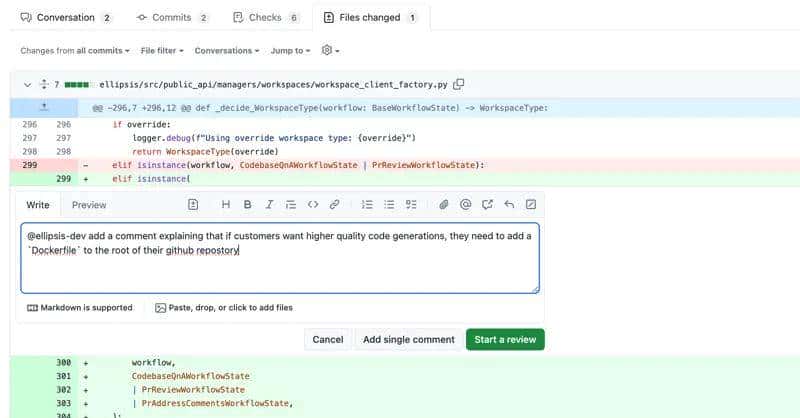Open the 'Changes from all commits' dropdown
800x418 pixels.
click(x=76, y=50)
